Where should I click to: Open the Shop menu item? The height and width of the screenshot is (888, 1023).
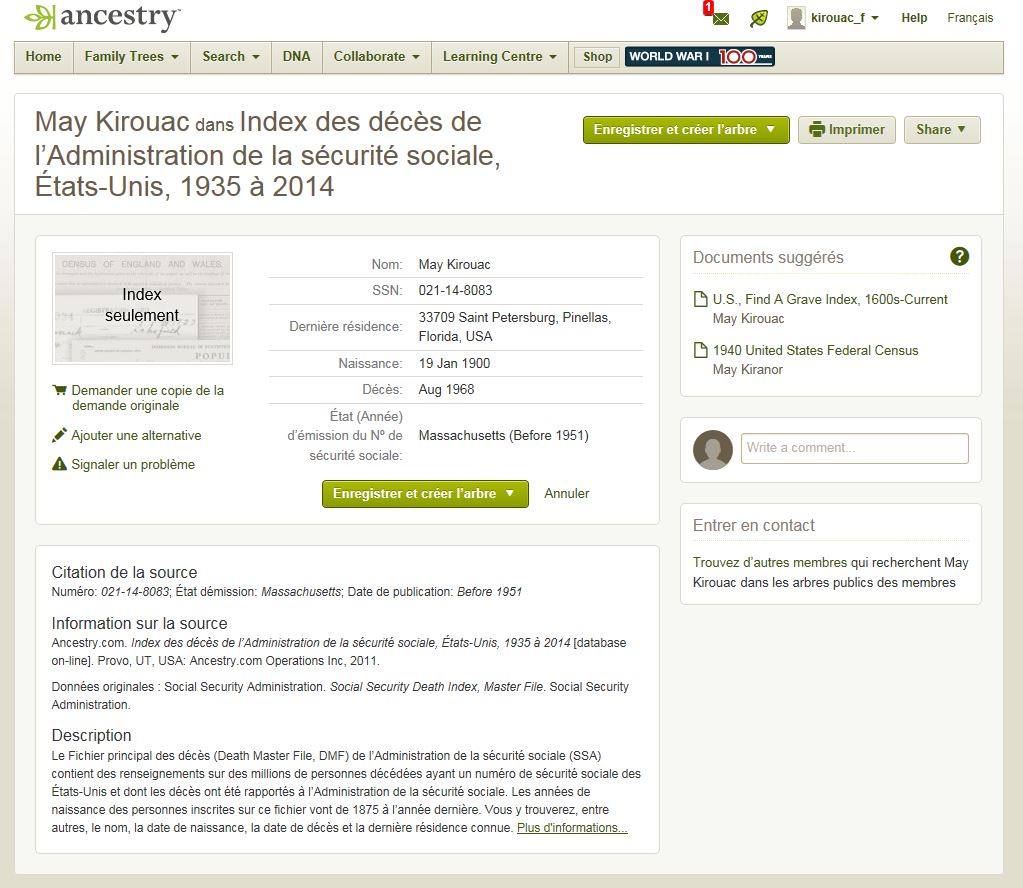pos(597,57)
